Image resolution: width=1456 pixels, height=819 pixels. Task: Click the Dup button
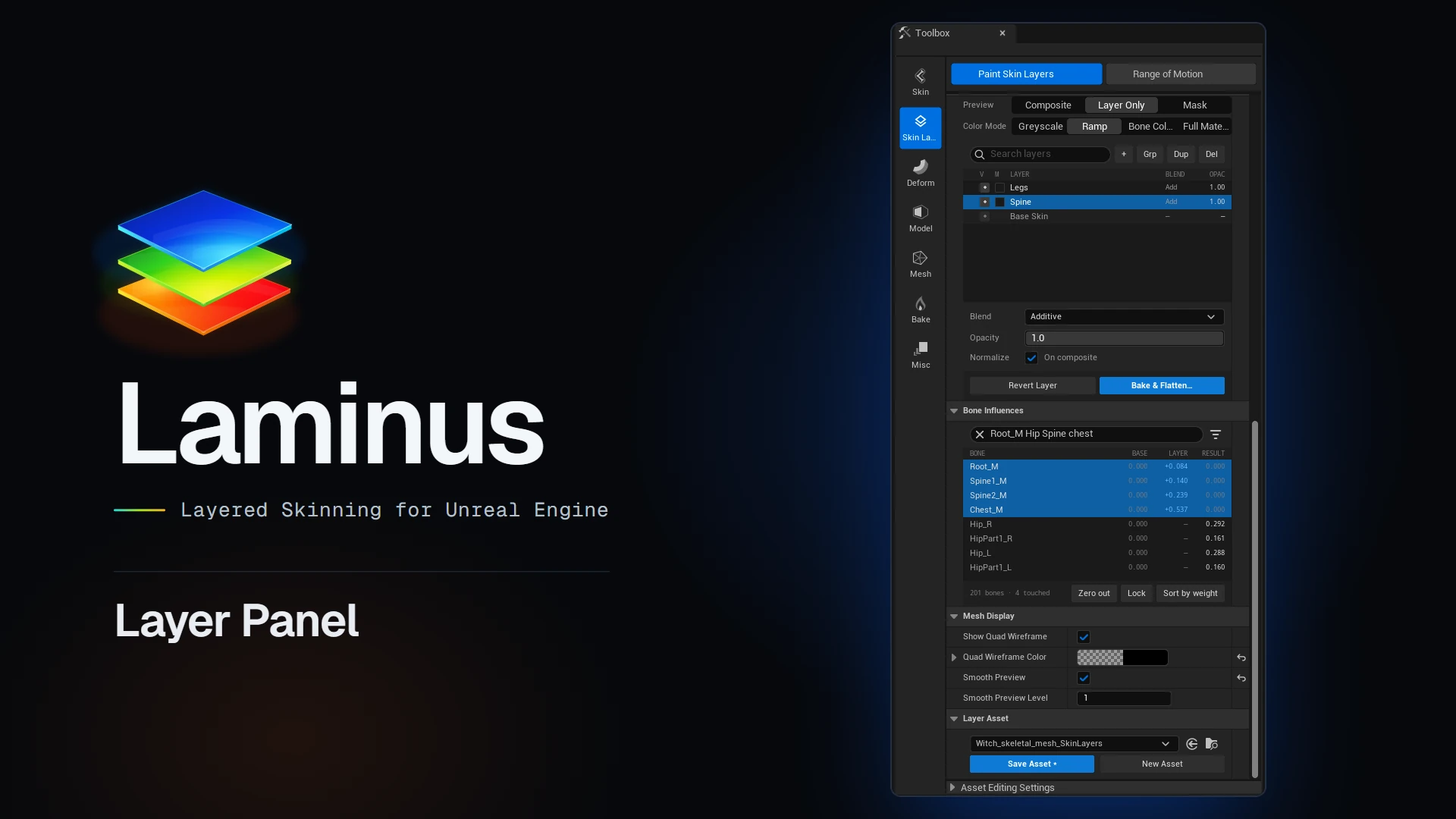[1181, 154]
